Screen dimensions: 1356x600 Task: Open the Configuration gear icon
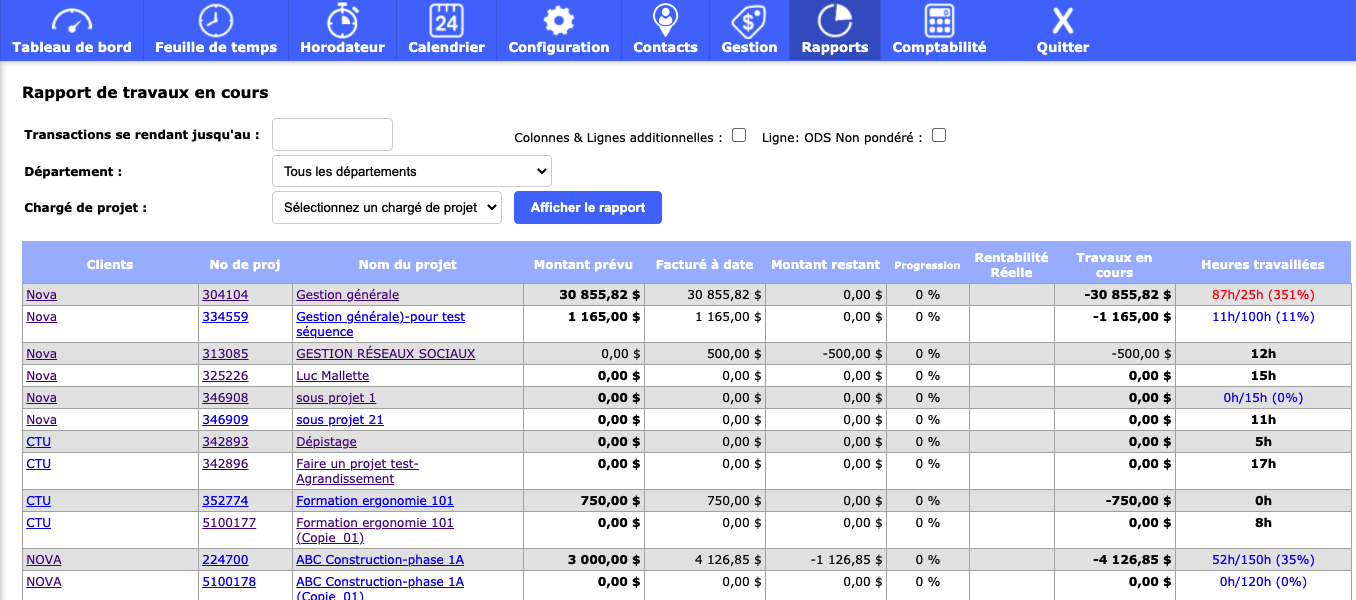tap(558, 20)
